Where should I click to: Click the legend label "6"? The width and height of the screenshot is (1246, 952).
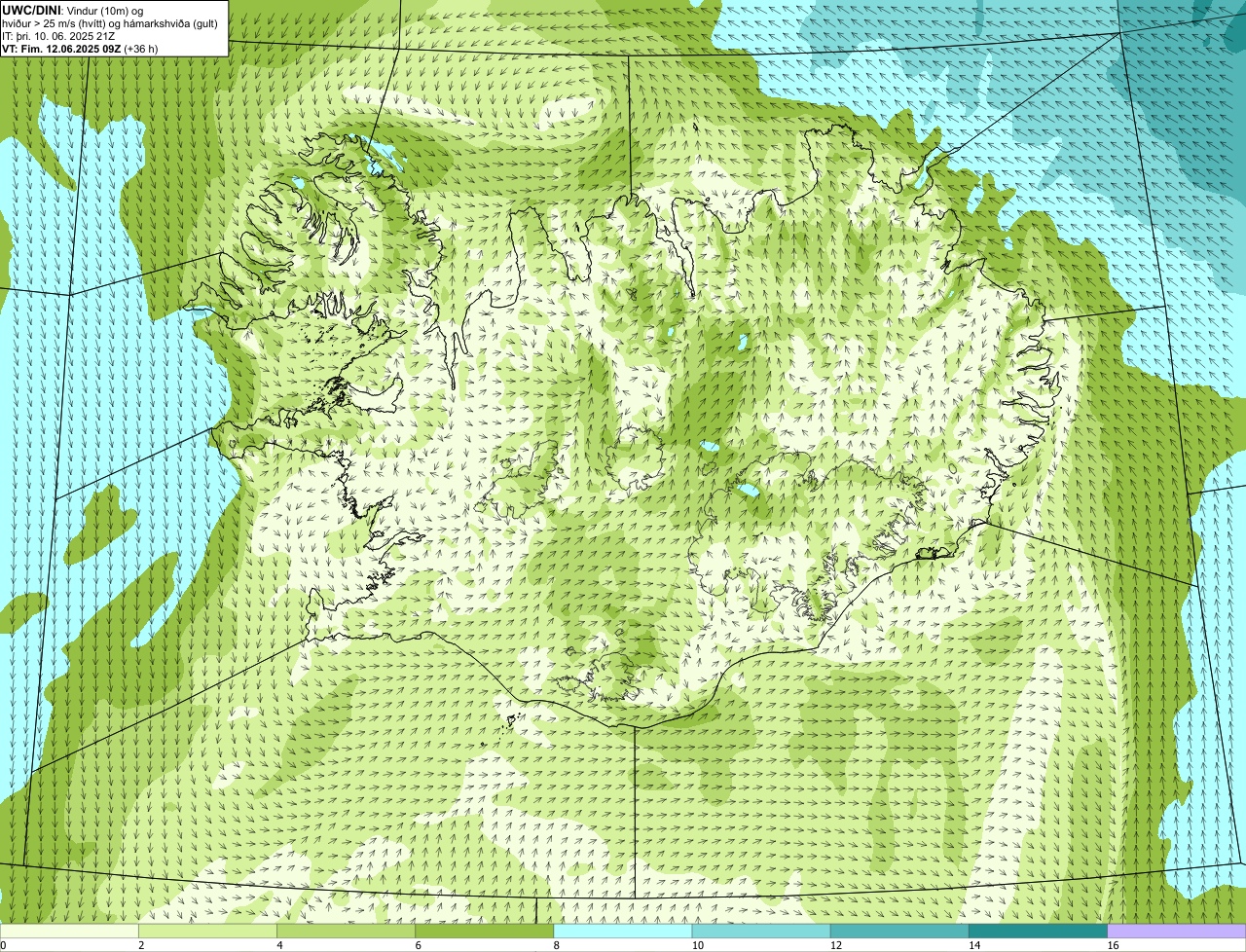(x=419, y=945)
